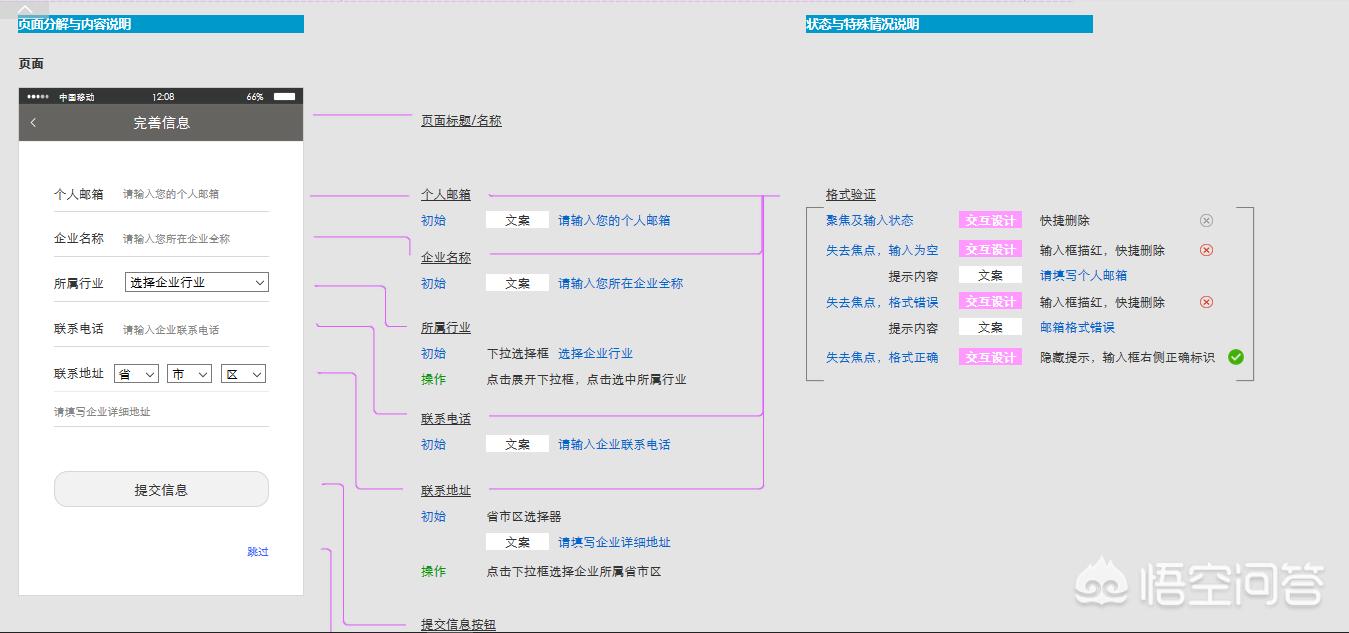Click the 省市区选择器 text
1349x633 pixels.
524,517
